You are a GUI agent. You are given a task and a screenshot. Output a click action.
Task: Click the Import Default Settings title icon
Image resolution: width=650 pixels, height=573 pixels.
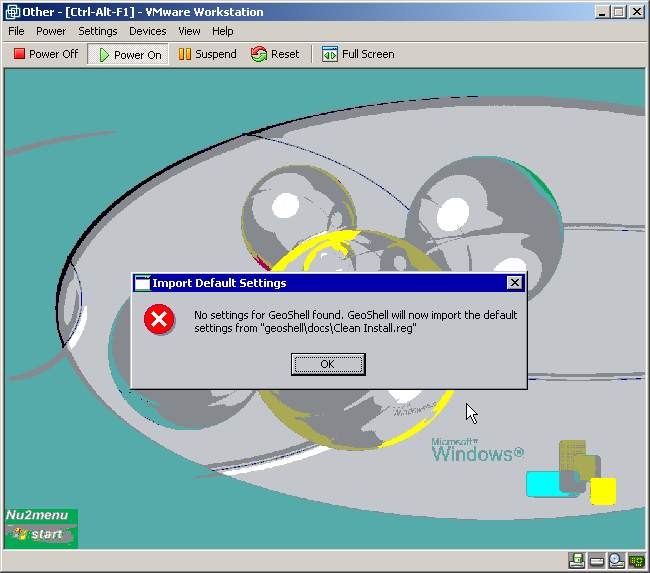142,283
